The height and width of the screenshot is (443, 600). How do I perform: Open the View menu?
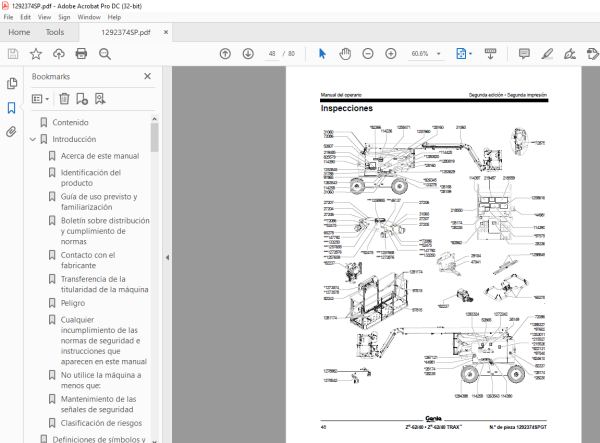44,17
